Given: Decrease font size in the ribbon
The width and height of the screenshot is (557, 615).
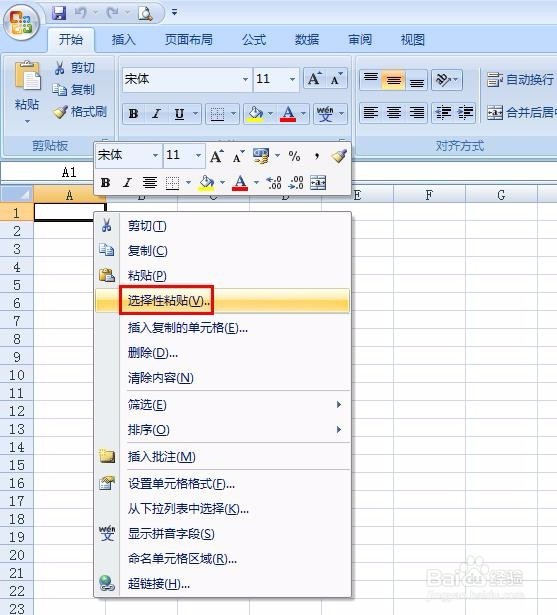Looking at the screenshot, I should (337, 79).
